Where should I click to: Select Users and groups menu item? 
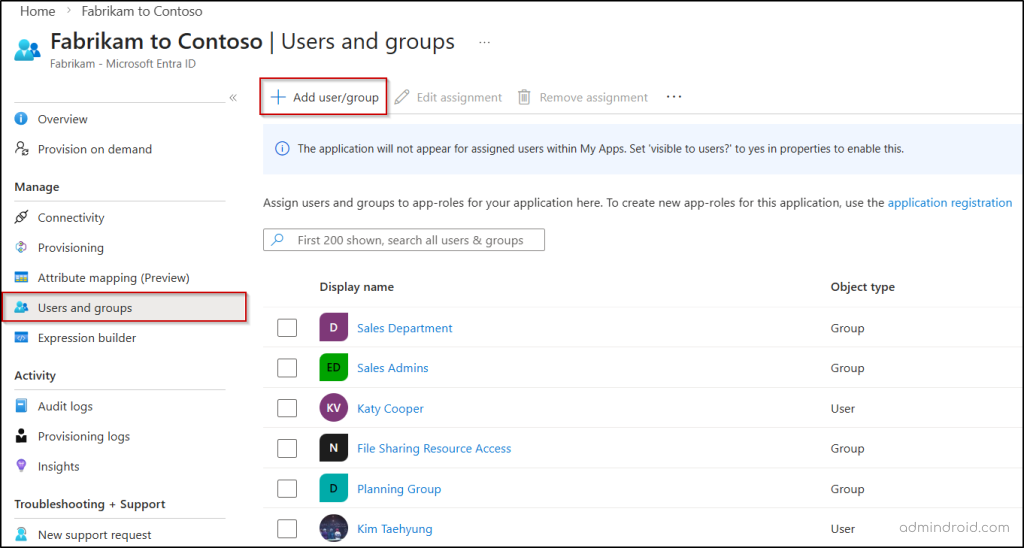click(x=125, y=308)
